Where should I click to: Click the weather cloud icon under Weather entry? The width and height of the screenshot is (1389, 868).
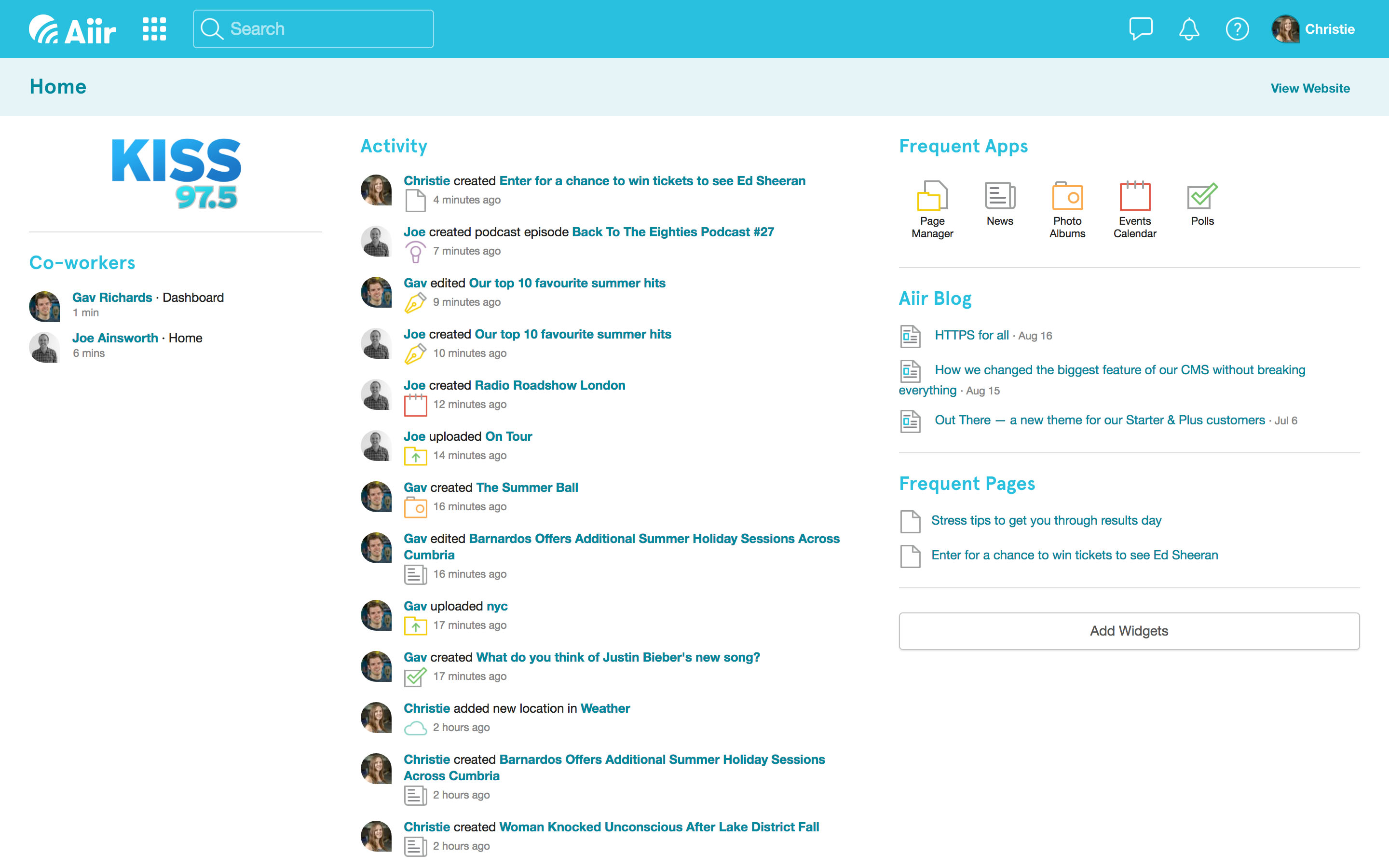416,728
